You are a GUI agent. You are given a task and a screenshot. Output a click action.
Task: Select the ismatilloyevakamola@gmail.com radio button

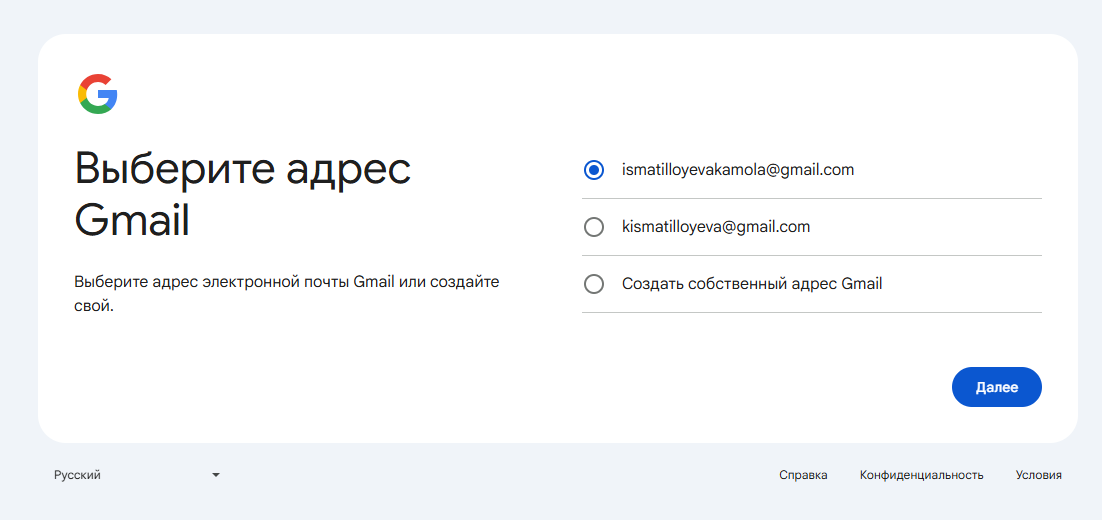(594, 170)
